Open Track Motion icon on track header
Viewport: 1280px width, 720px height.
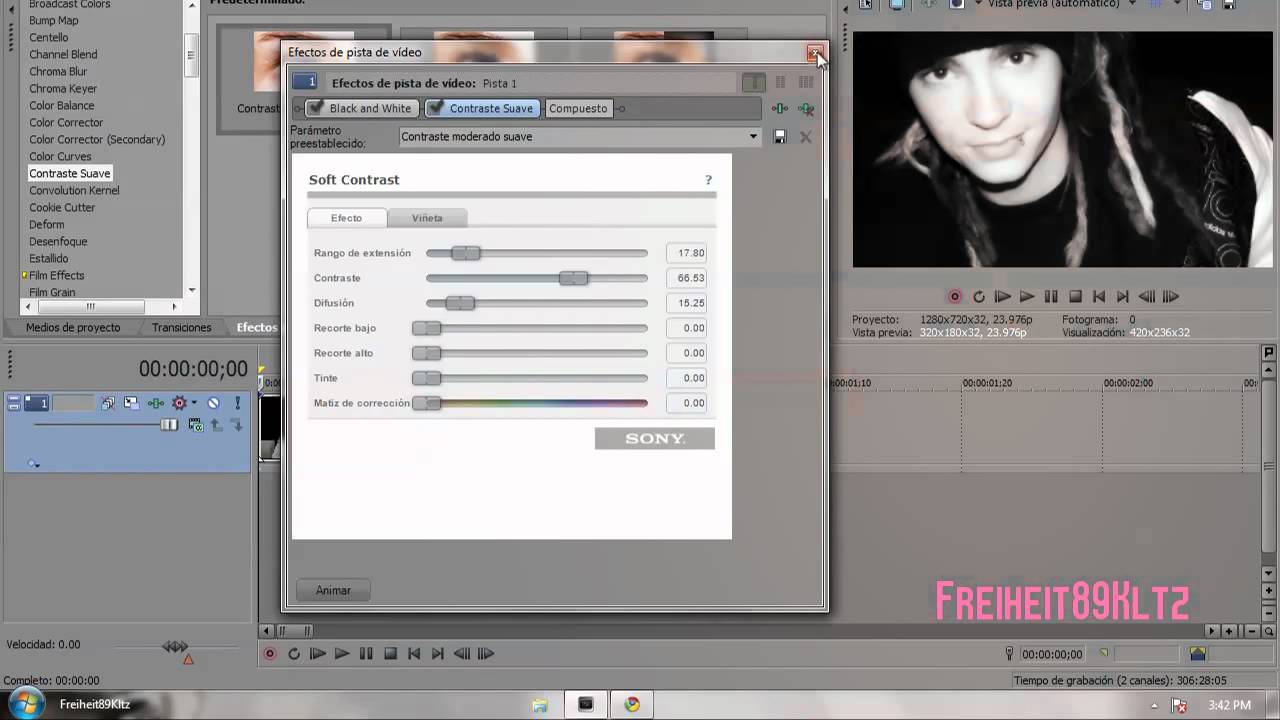pyautogui.click(x=131, y=403)
